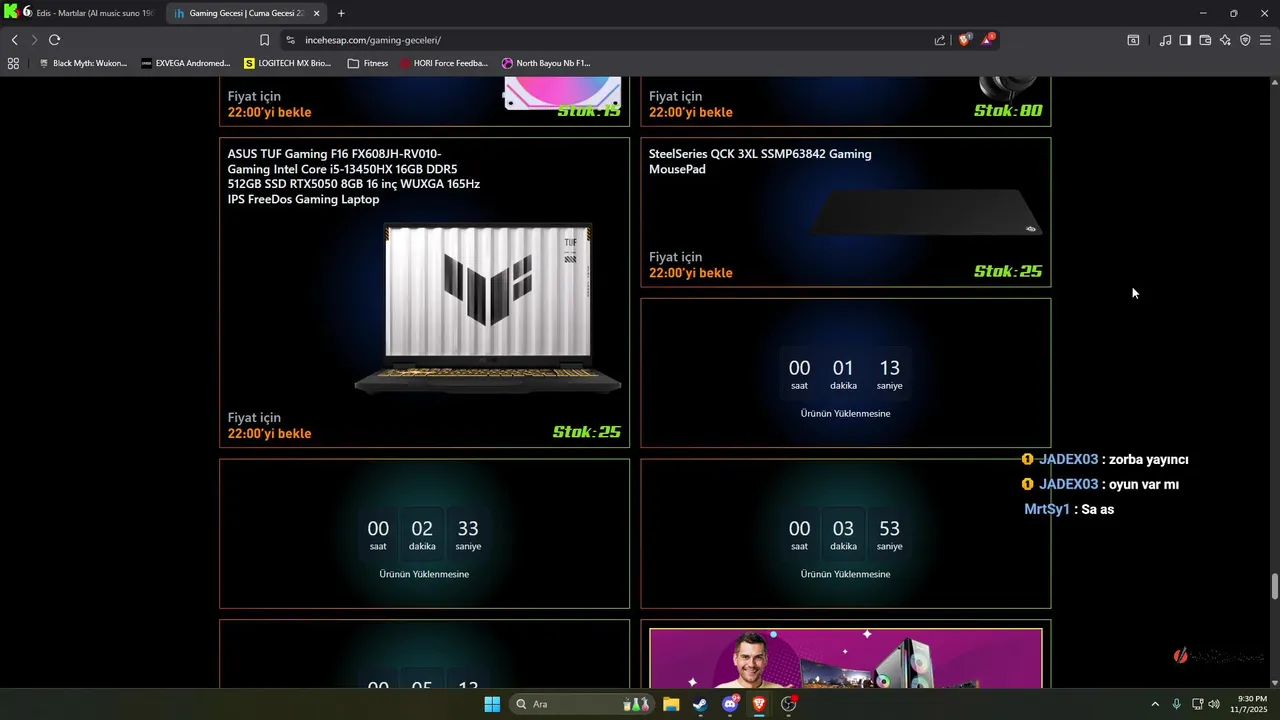The image size is (1280, 720).
Task: Go back with the browser back arrow
Action: point(14,40)
